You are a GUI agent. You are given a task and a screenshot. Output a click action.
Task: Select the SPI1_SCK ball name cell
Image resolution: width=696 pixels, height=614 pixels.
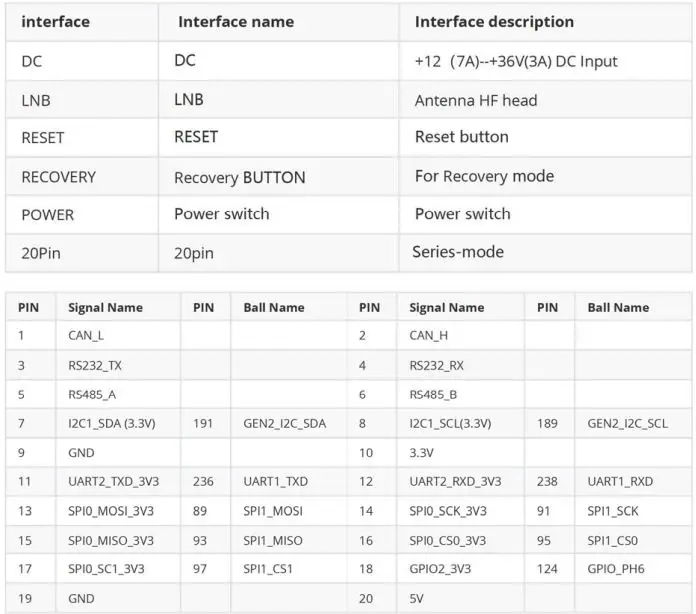click(613, 511)
